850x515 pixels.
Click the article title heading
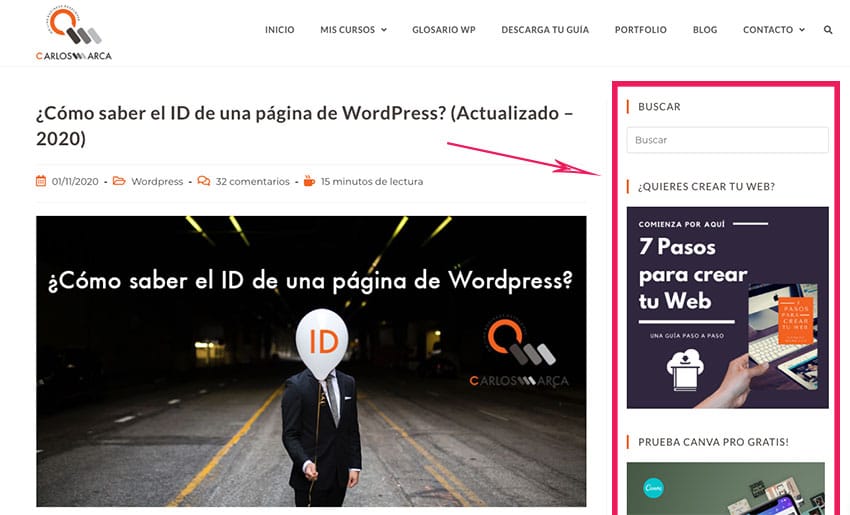[x=305, y=126]
